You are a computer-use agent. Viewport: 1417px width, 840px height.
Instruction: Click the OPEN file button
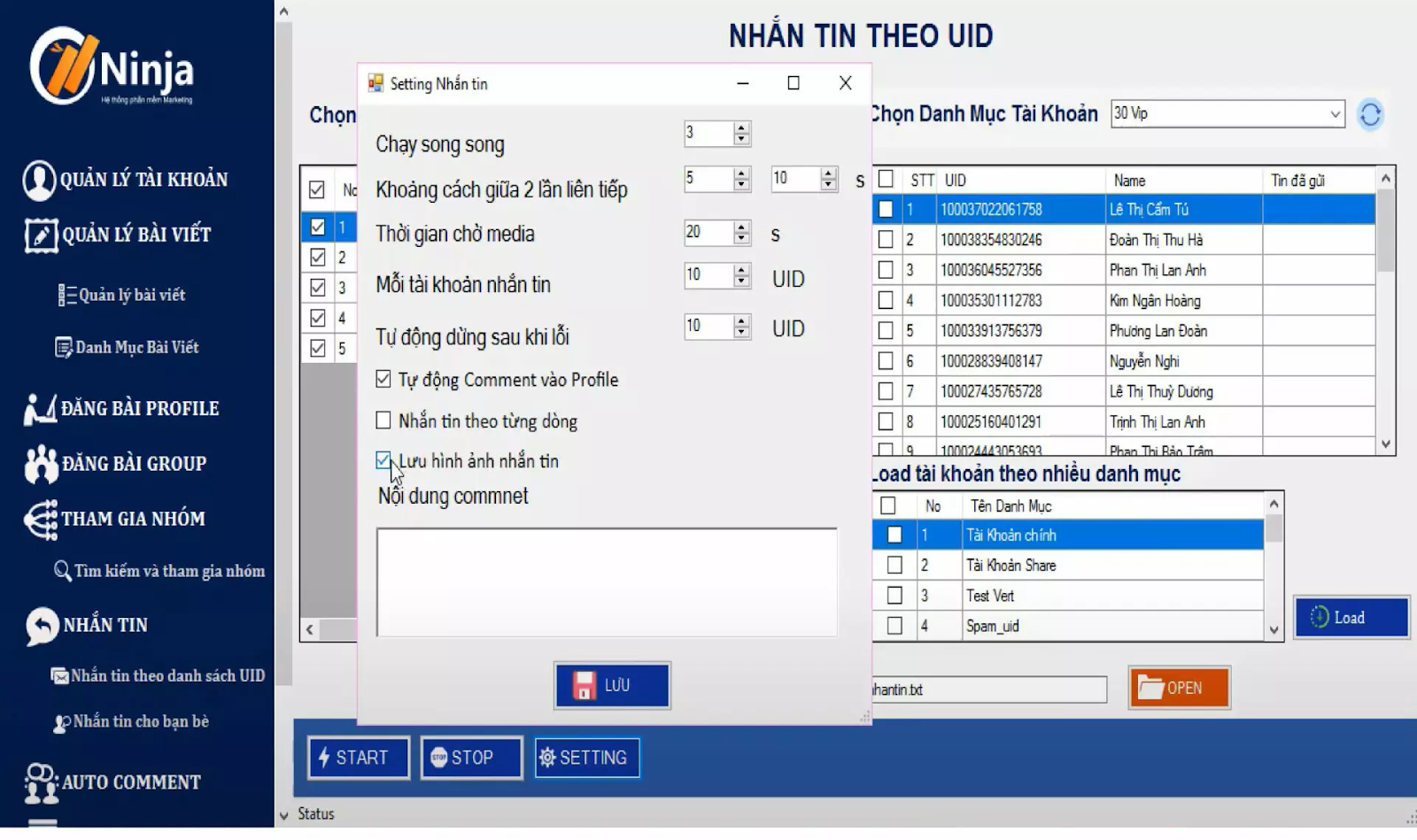click(1180, 688)
